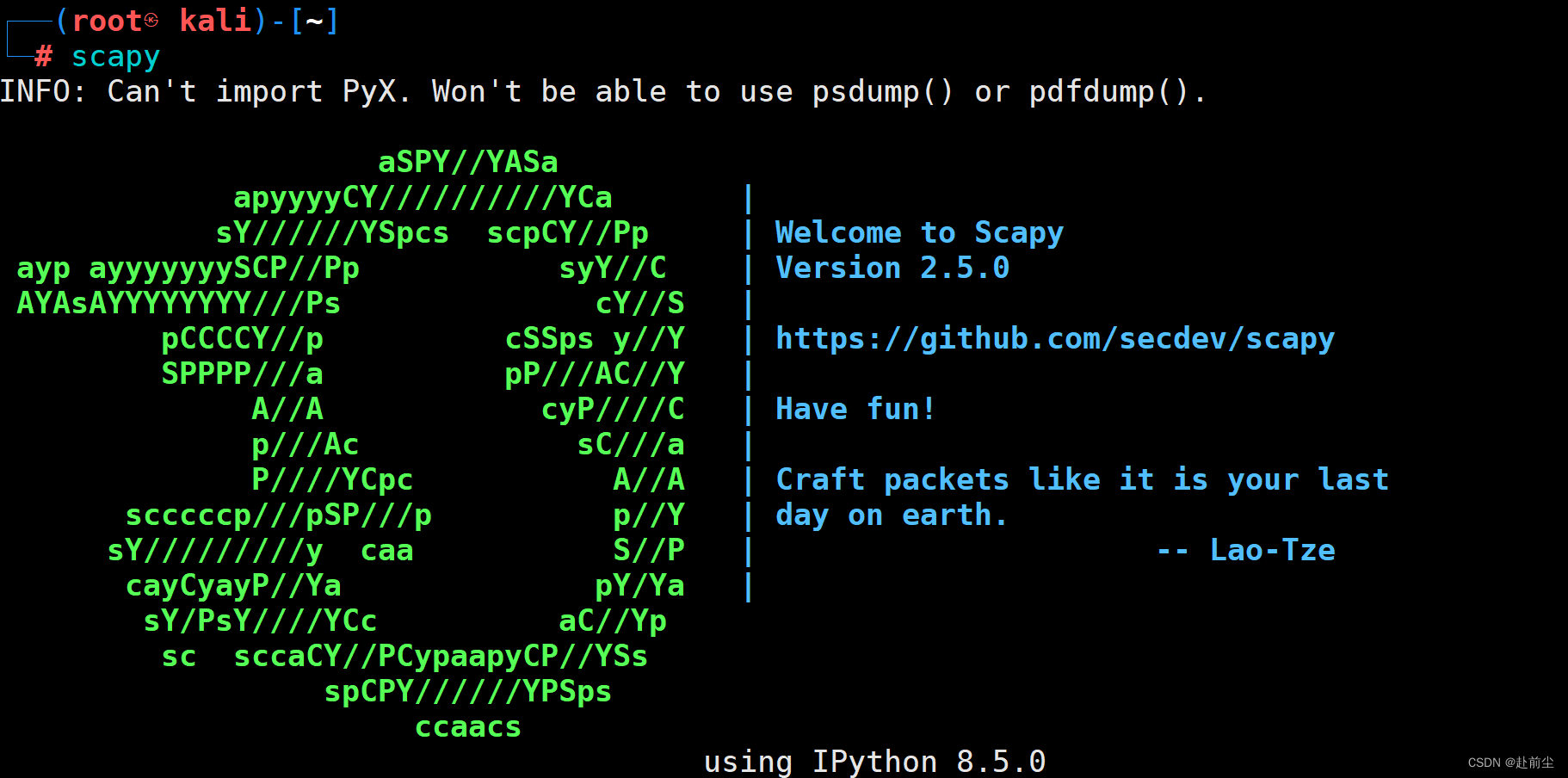Click the 'kali' hostname in prompt
The height and width of the screenshot is (778, 1568).
tap(215, 21)
